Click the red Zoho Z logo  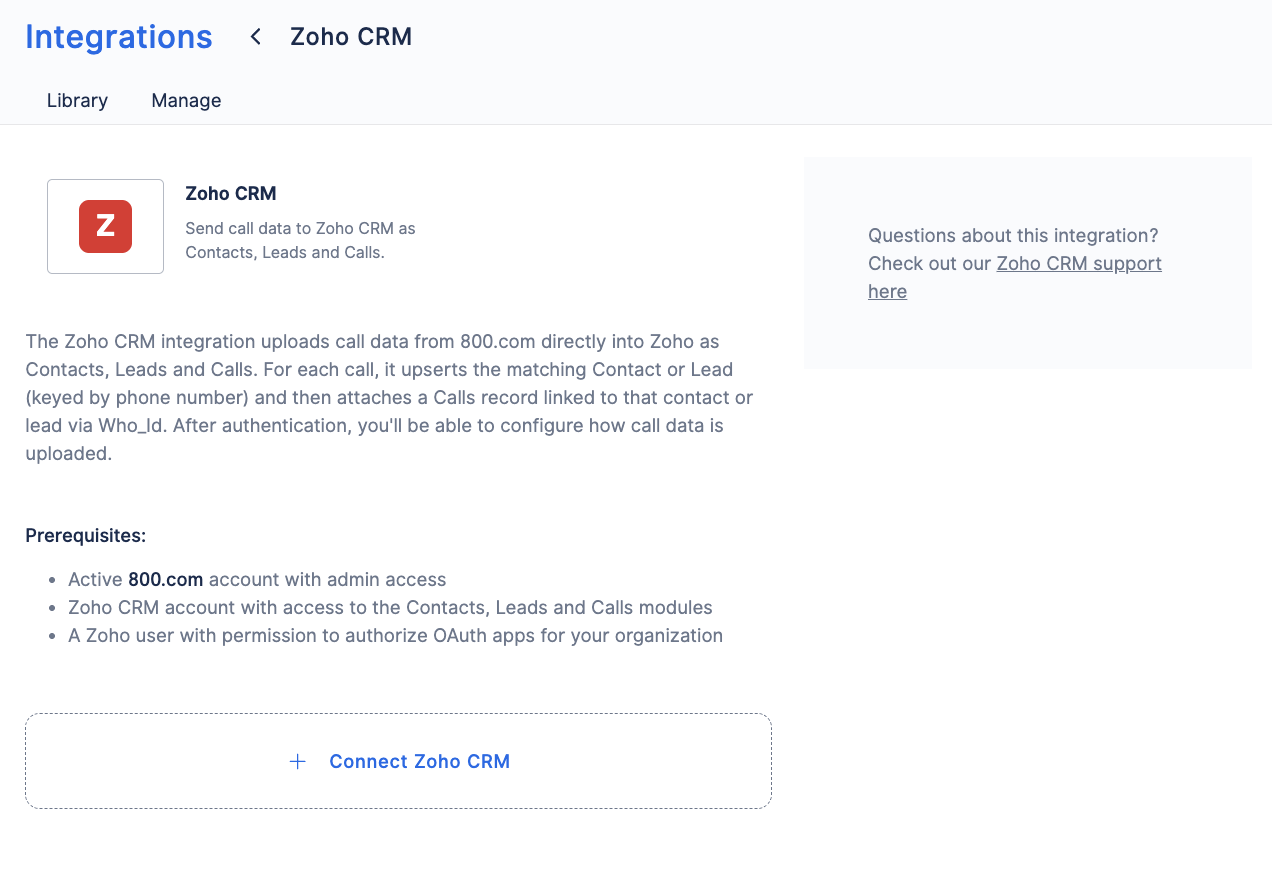point(105,226)
